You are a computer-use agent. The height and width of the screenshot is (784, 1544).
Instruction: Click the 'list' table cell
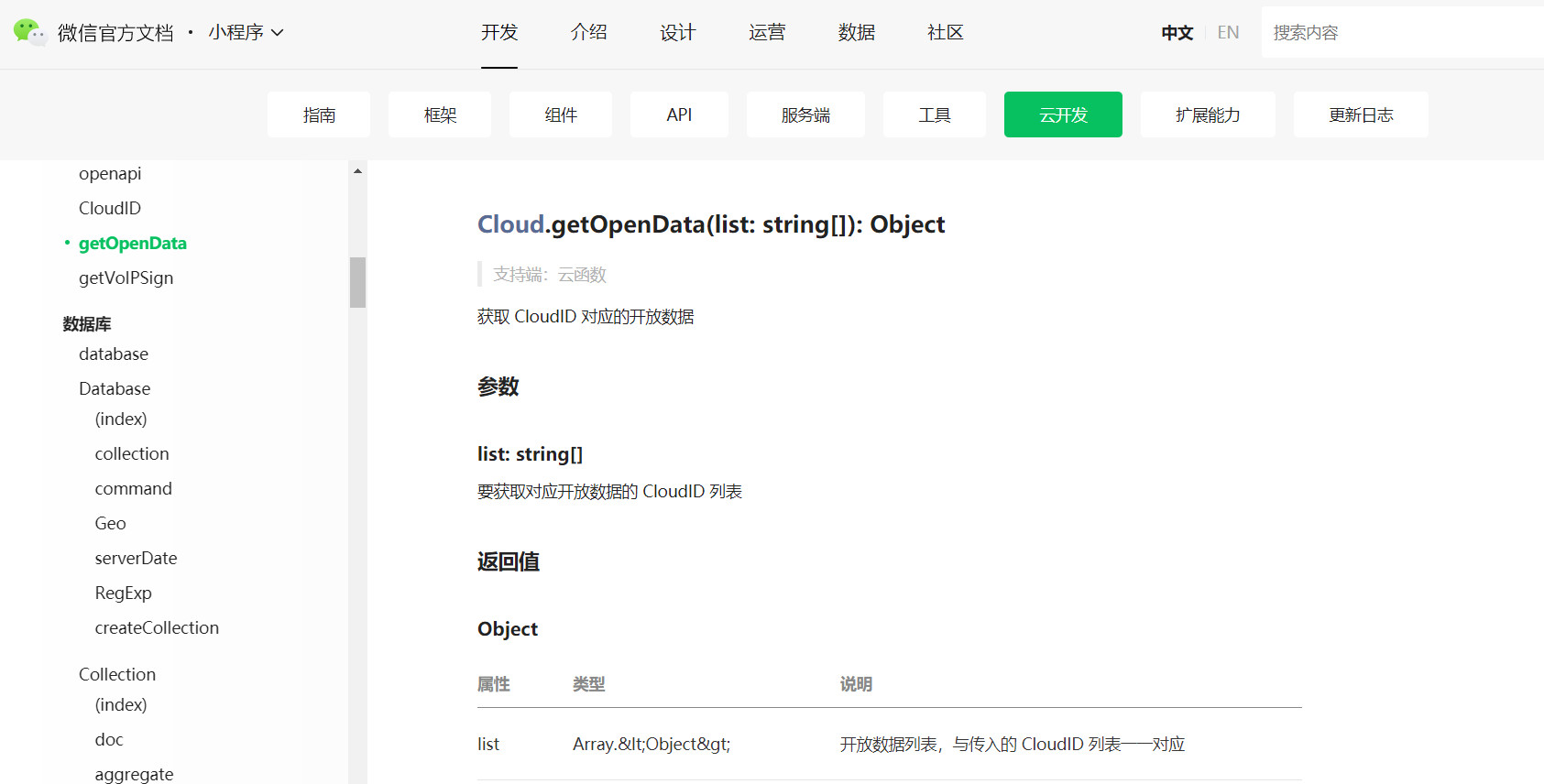coord(488,745)
